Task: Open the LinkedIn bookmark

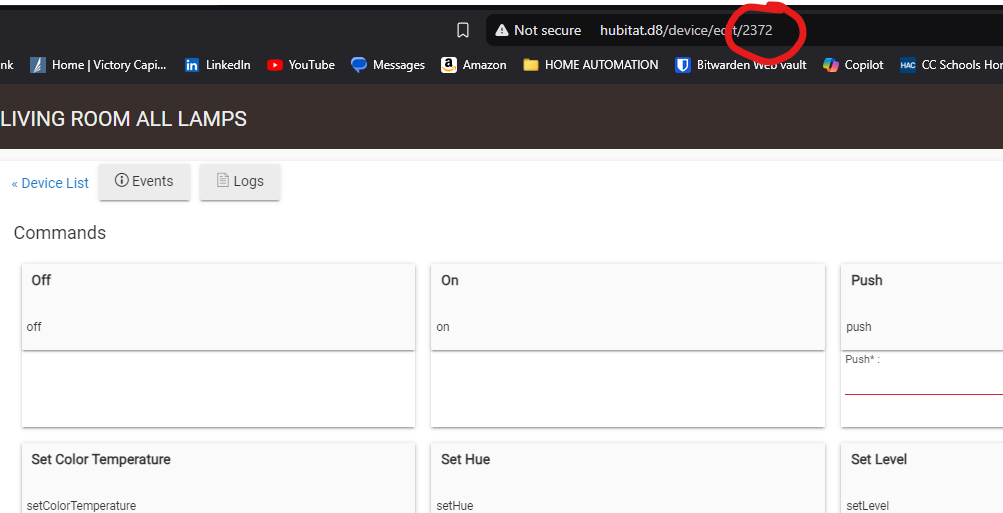Action: 217,65
